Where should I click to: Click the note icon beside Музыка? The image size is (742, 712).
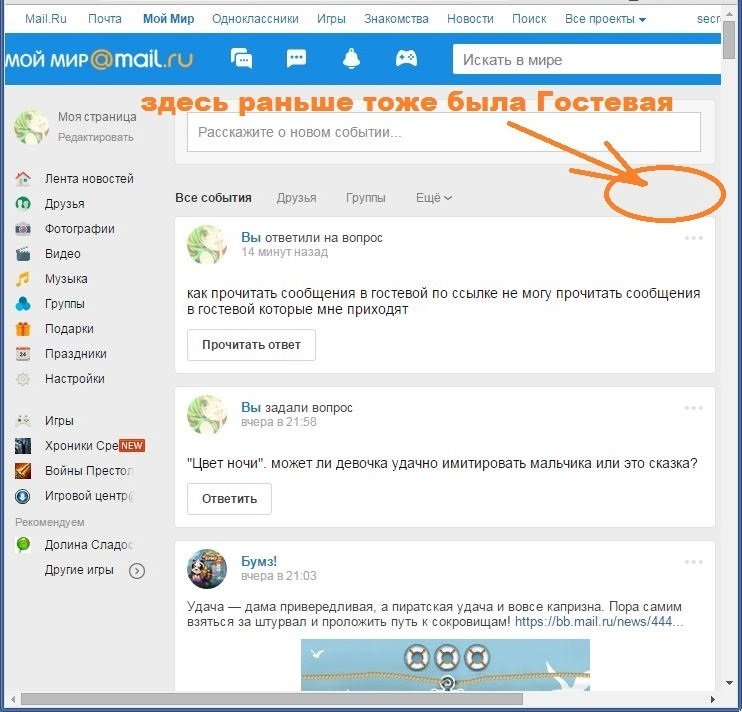pyautogui.click(x=23, y=279)
